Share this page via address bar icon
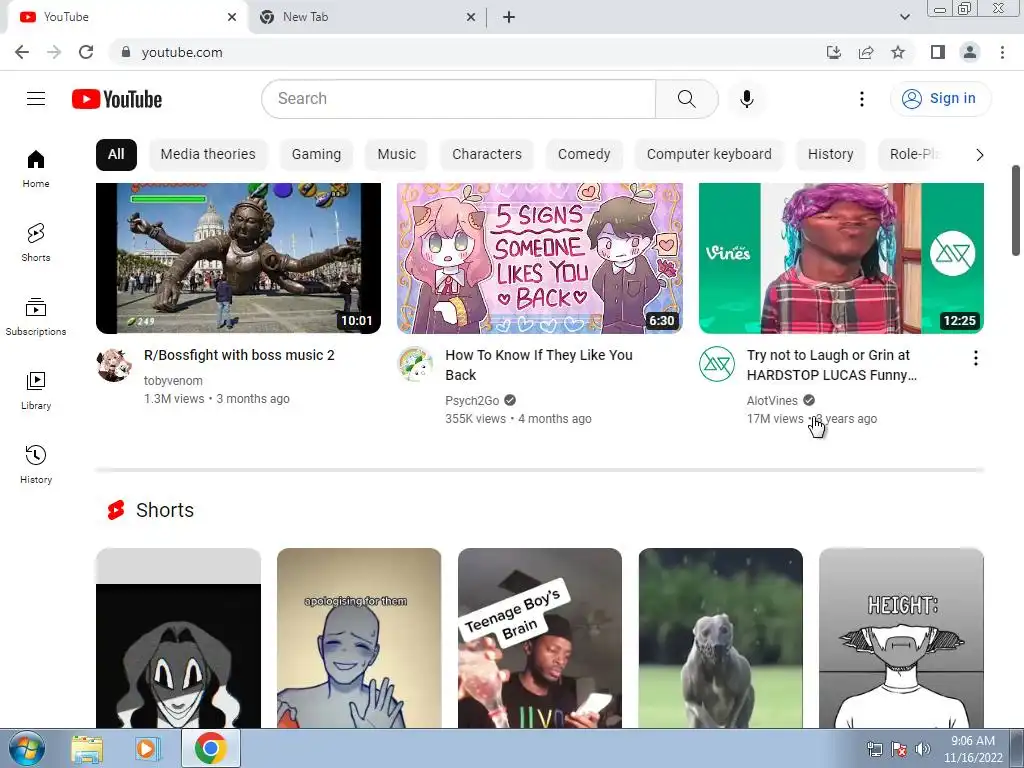 (x=866, y=52)
